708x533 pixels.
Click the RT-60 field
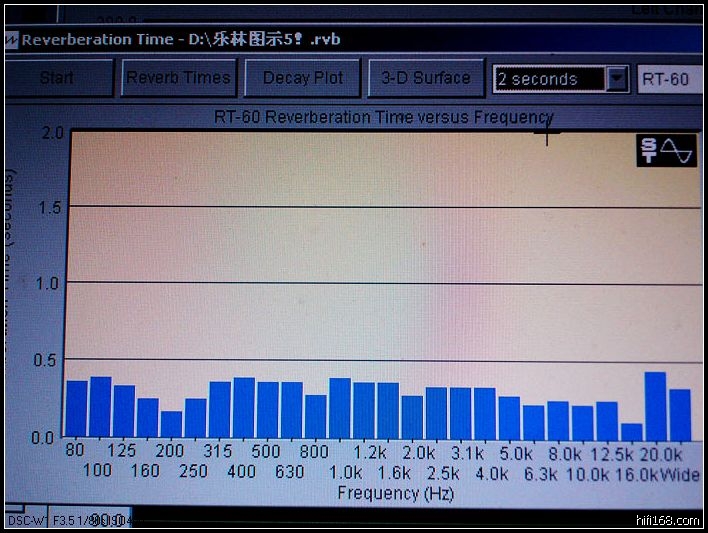[x=668, y=79]
